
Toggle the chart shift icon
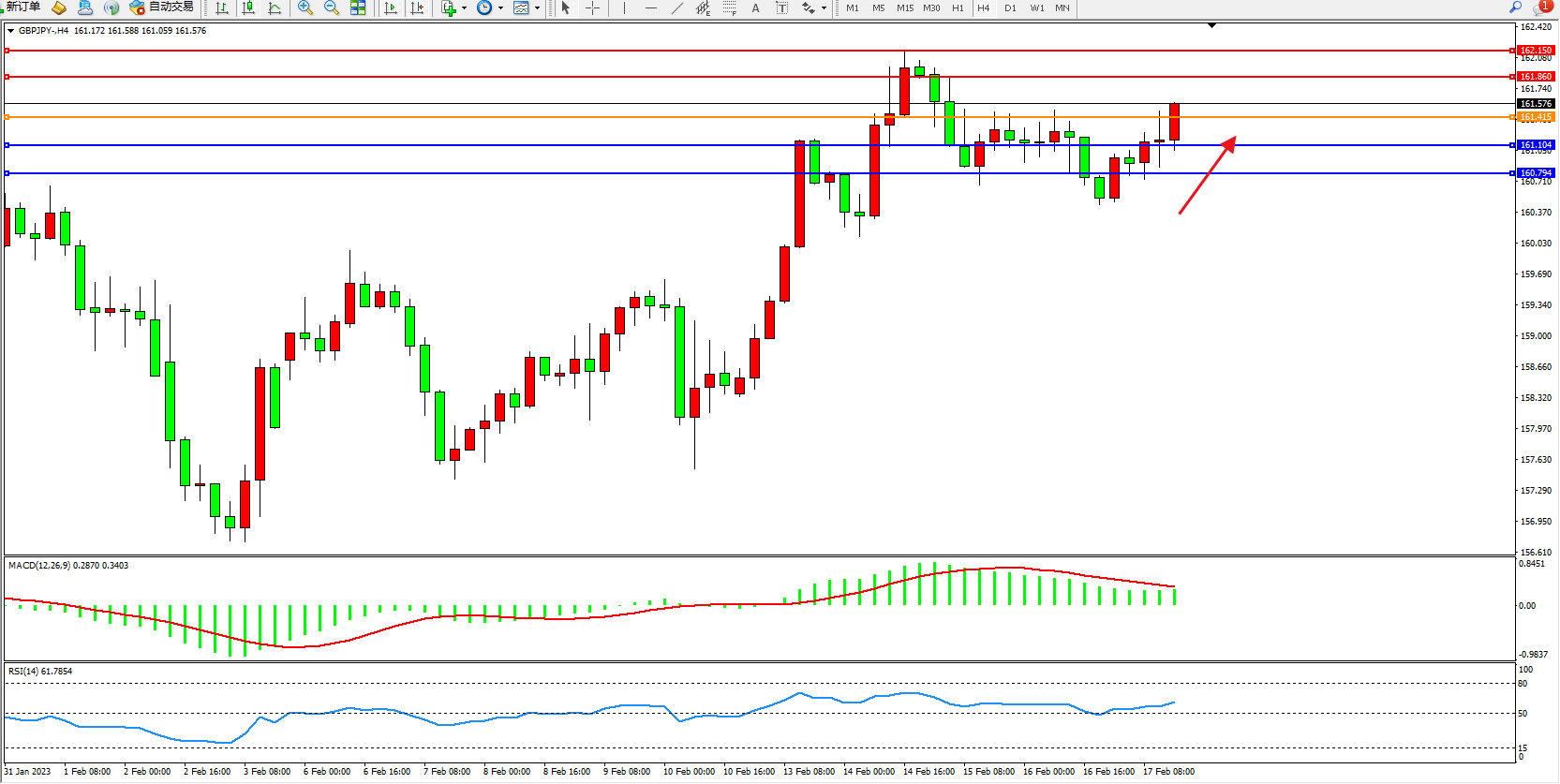(417, 7)
